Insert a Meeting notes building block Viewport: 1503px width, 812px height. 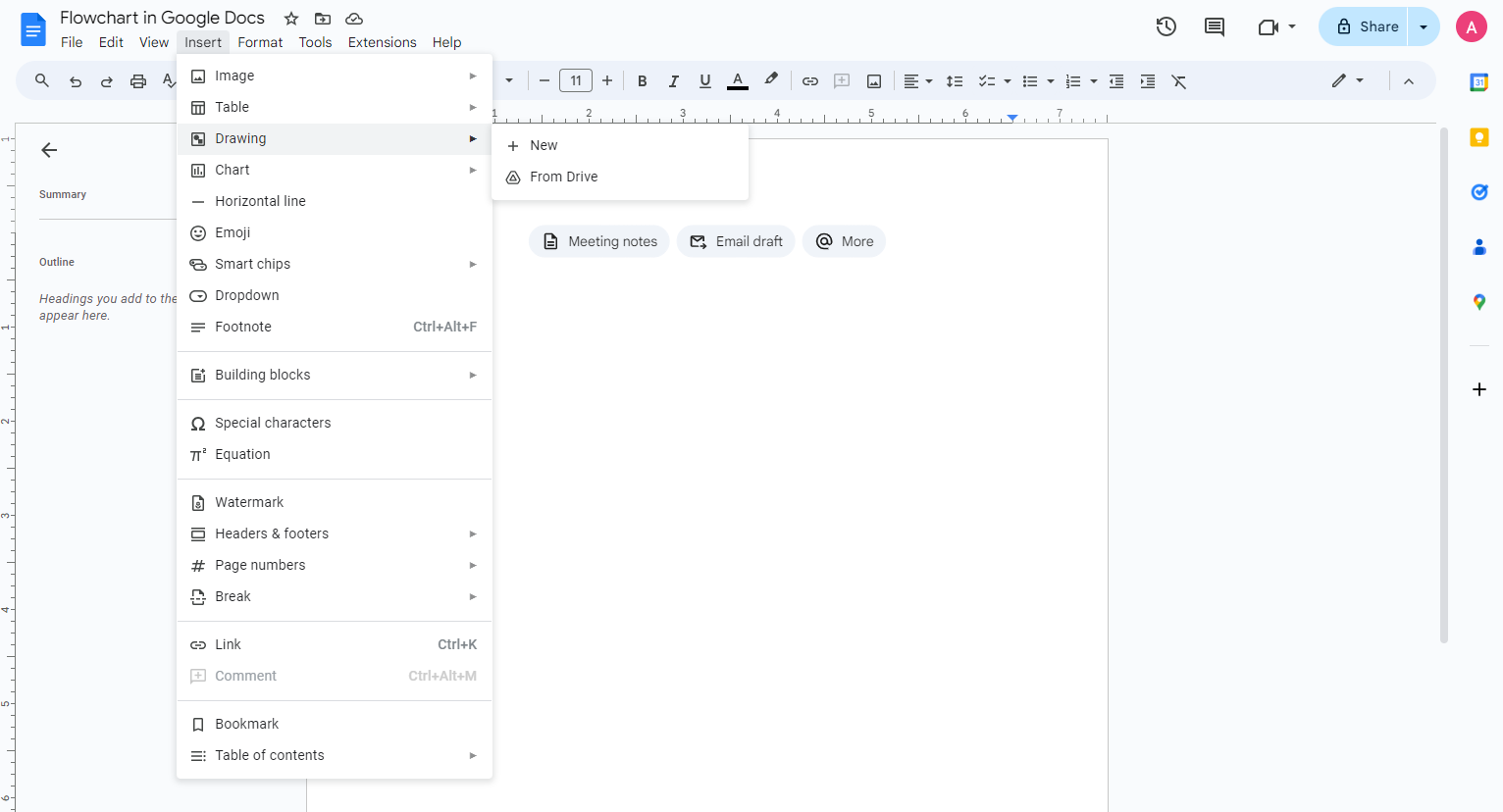click(x=598, y=241)
